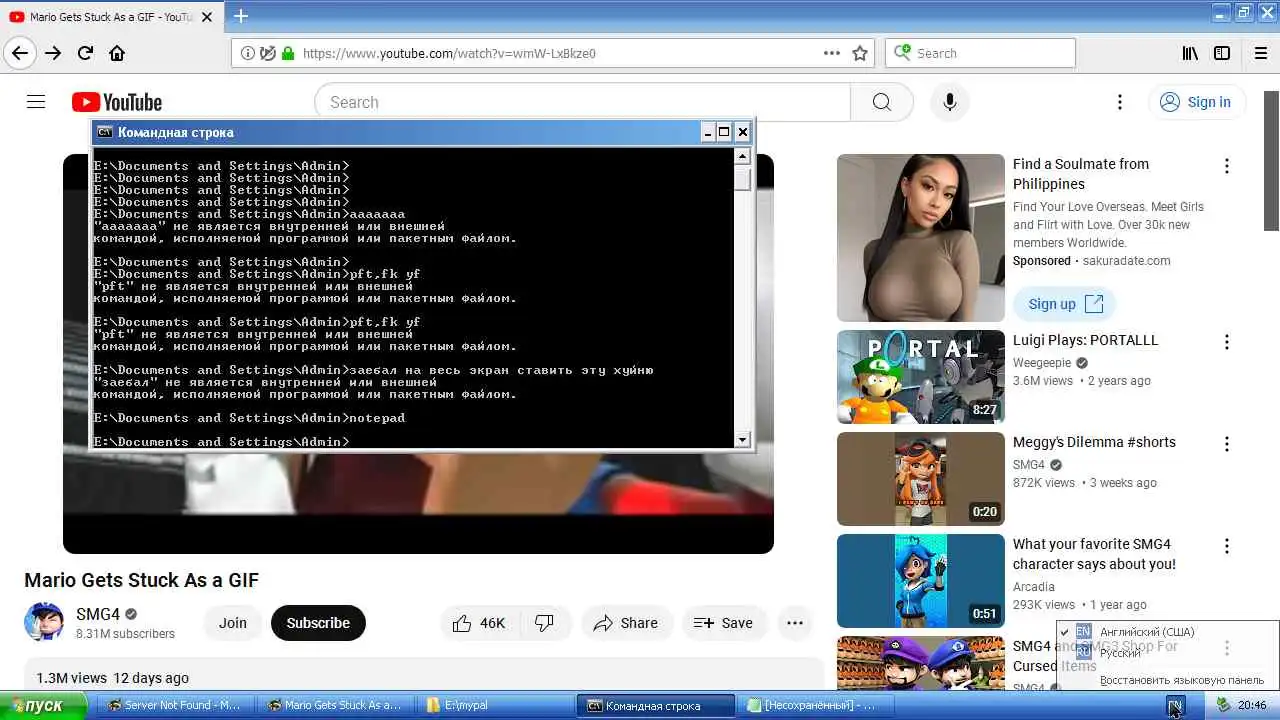Click the YouTube Search input field
This screenshot has width=1280, height=720.
tap(582, 102)
